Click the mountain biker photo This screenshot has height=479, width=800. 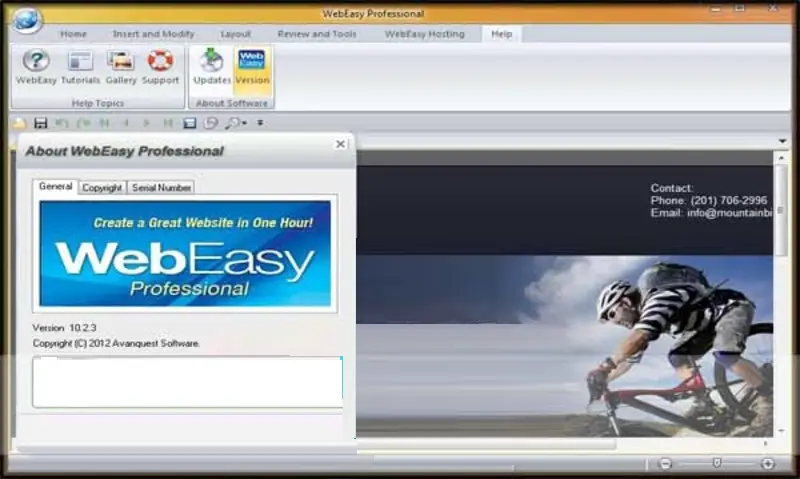[564, 346]
